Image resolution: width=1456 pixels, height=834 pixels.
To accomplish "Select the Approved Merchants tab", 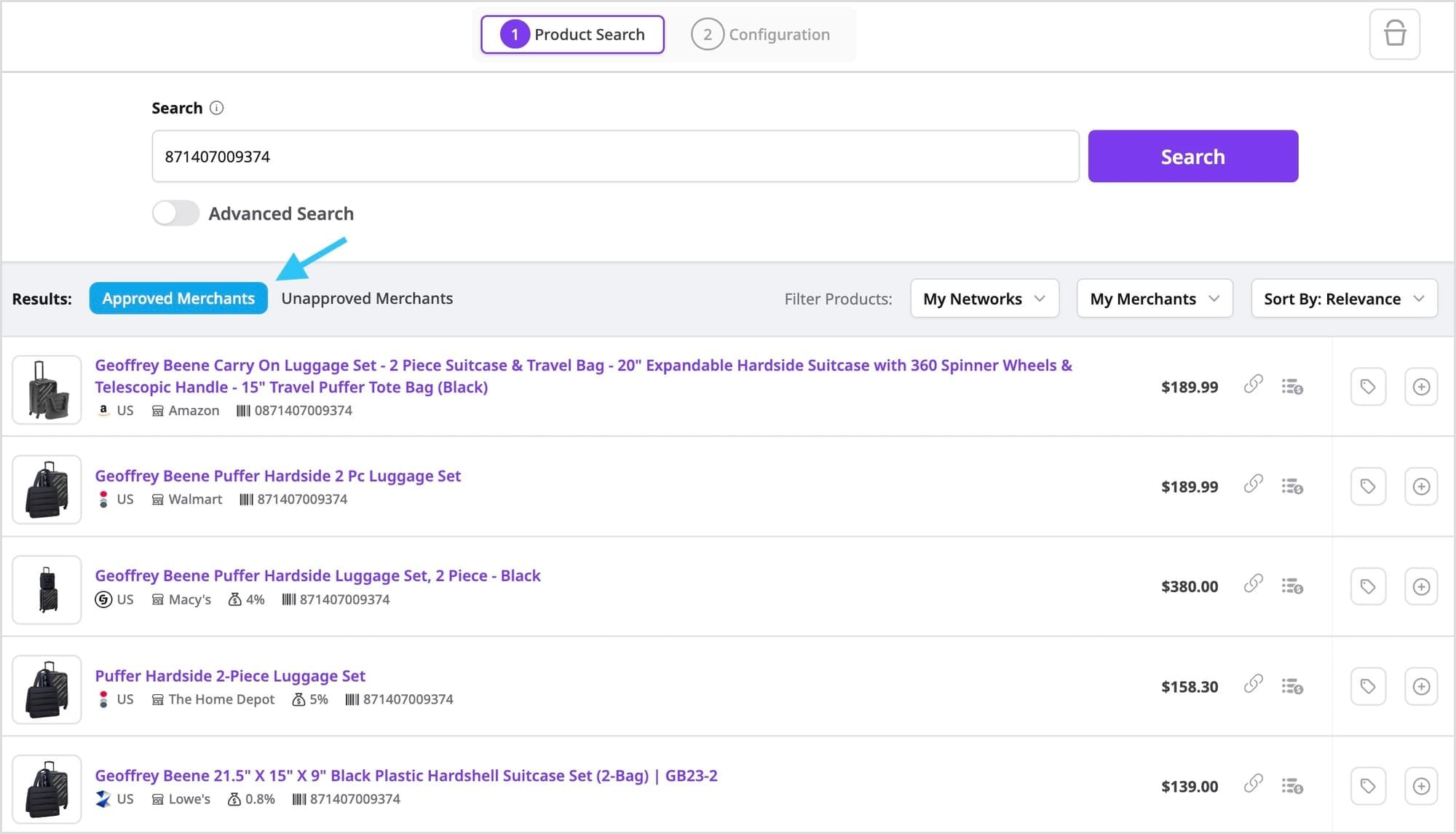I will (178, 299).
